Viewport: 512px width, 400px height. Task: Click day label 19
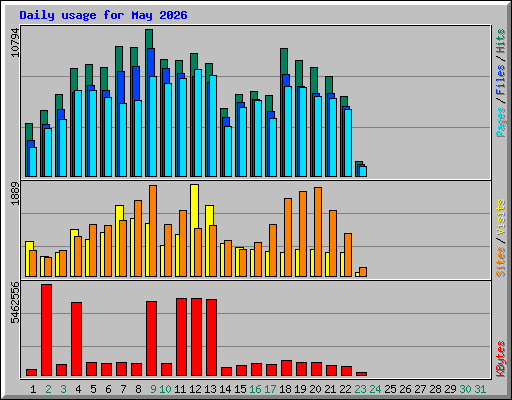pos(300,389)
